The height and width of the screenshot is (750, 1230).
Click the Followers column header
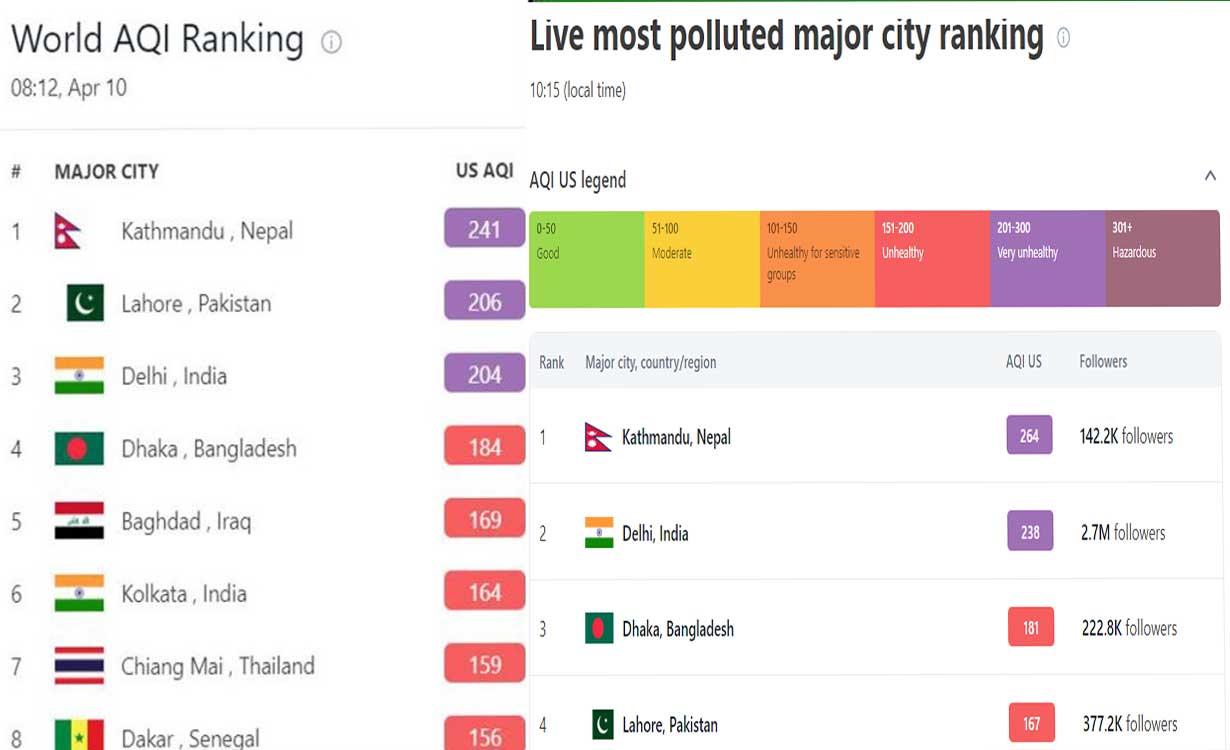[1103, 362]
